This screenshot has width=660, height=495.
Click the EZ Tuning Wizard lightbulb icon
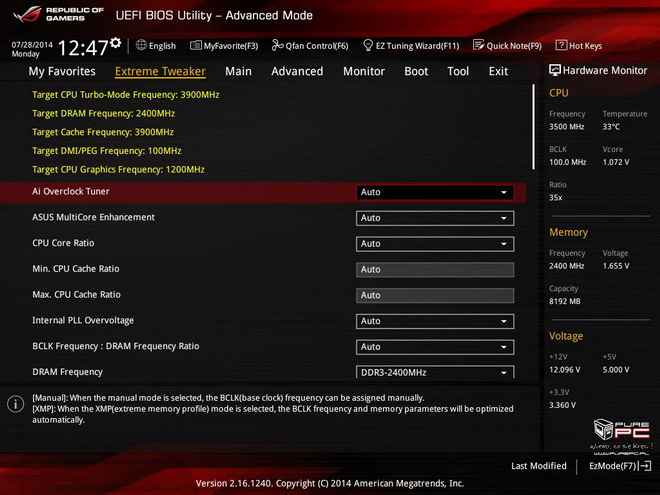[x=368, y=45]
